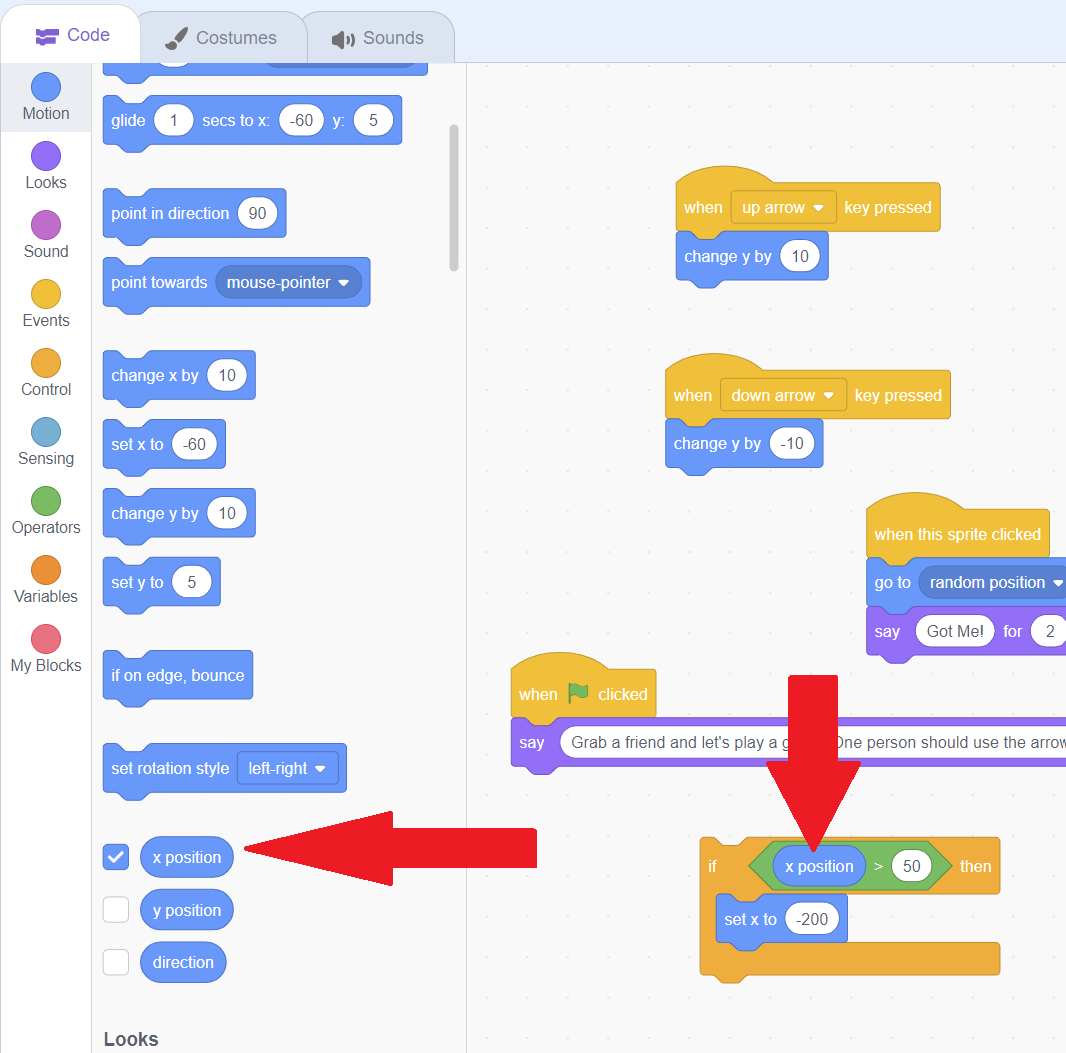Select the Control category circle

pyautogui.click(x=46, y=363)
